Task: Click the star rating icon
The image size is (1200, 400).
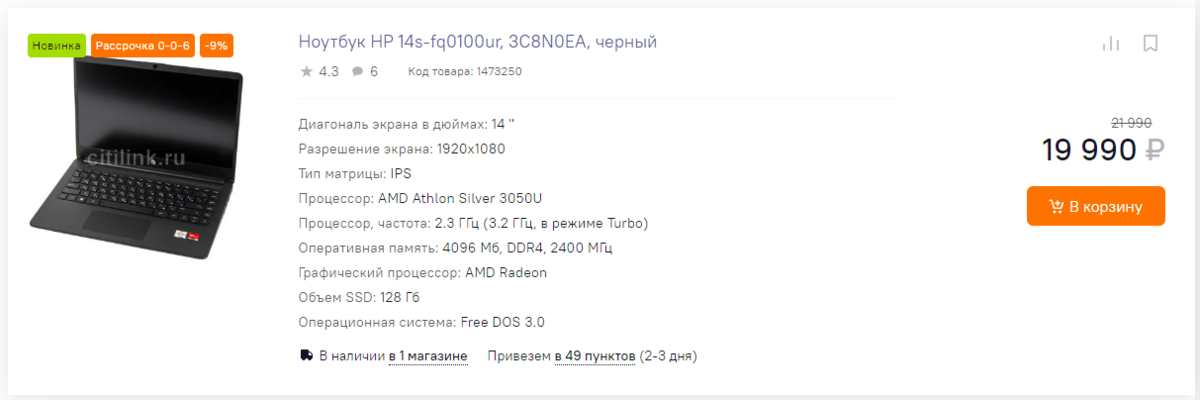Action: coord(306,71)
